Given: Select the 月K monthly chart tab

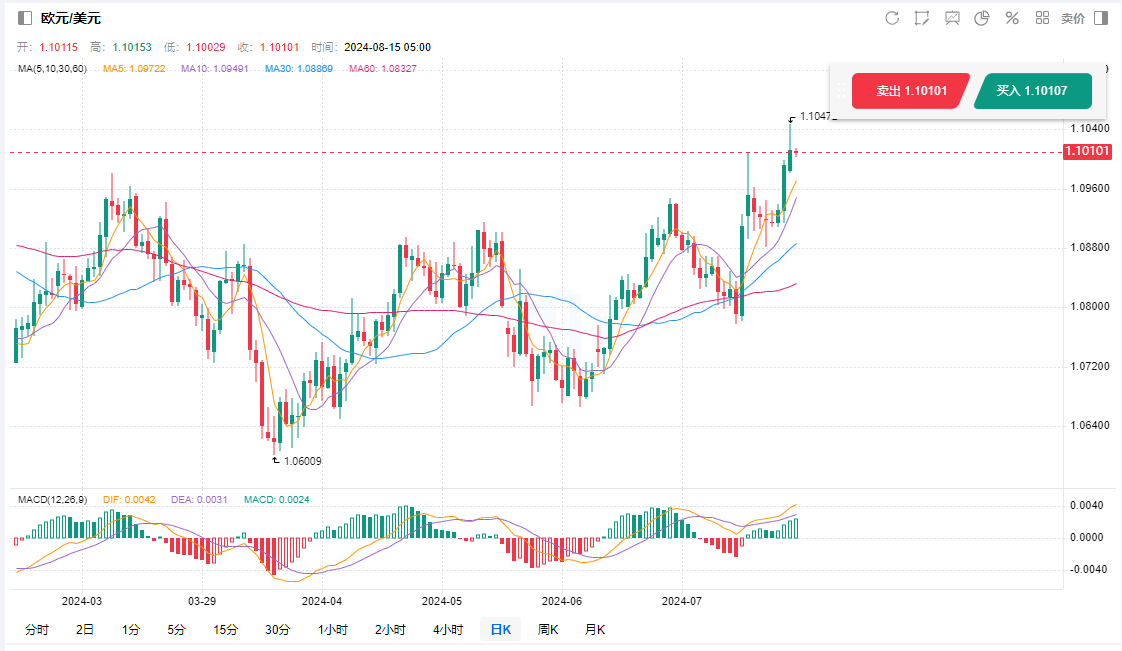Looking at the screenshot, I should tap(595, 629).
